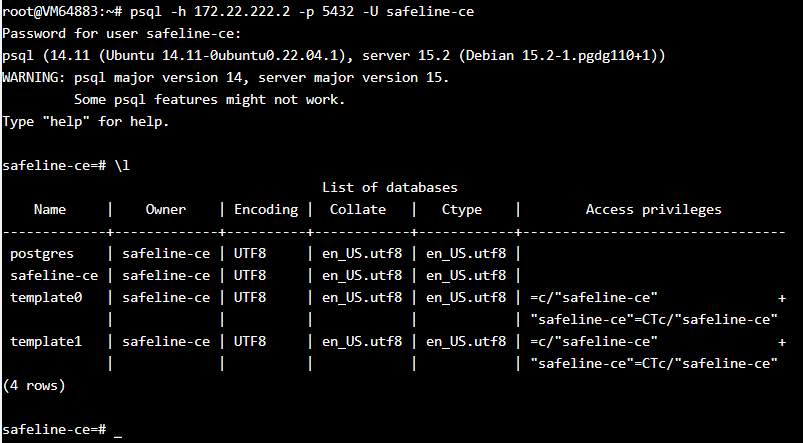Click the WARNING psql major version text
This screenshot has height=443, width=803.
(225, 77)
